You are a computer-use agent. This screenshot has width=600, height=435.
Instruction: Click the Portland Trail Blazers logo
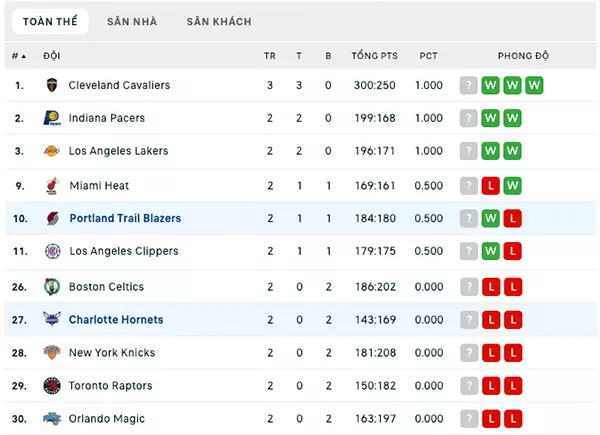52,218
